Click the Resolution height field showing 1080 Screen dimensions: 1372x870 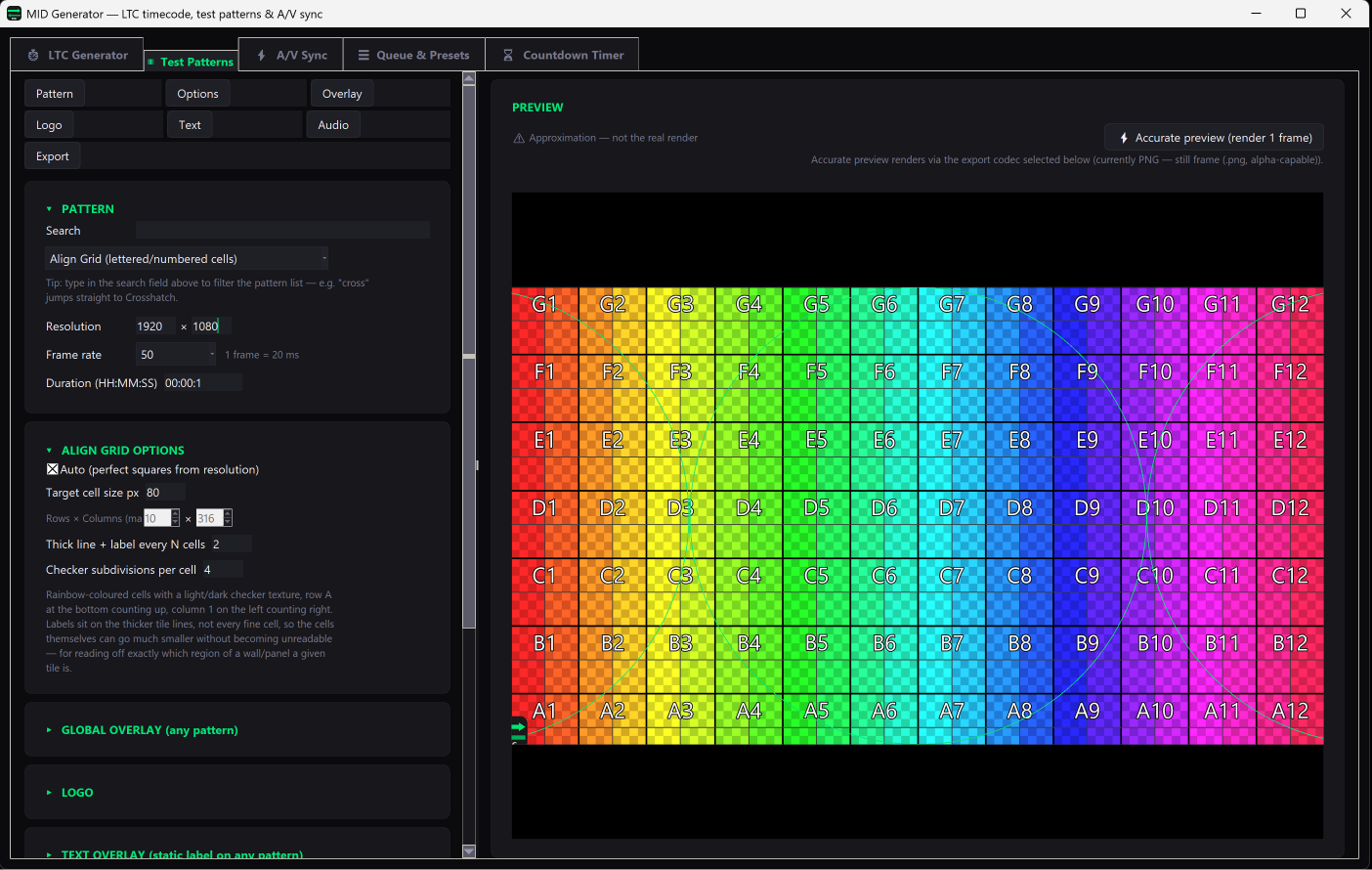(x=210, y=326)
